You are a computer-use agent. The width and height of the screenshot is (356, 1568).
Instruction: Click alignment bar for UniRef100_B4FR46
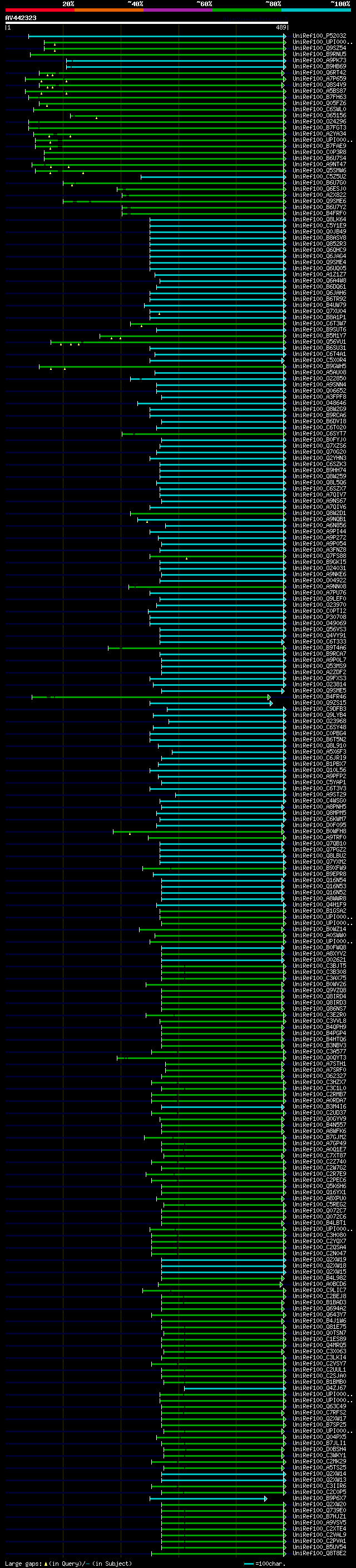(x=151, y=697)
